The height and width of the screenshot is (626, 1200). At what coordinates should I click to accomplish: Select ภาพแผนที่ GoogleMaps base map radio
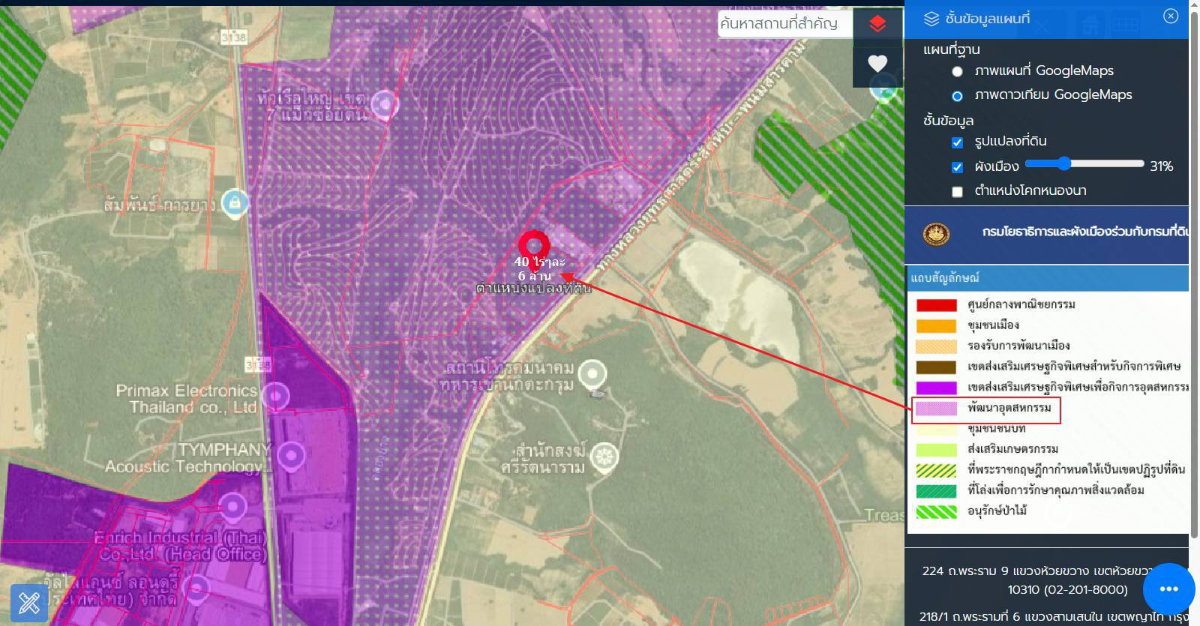coord(957,72)
